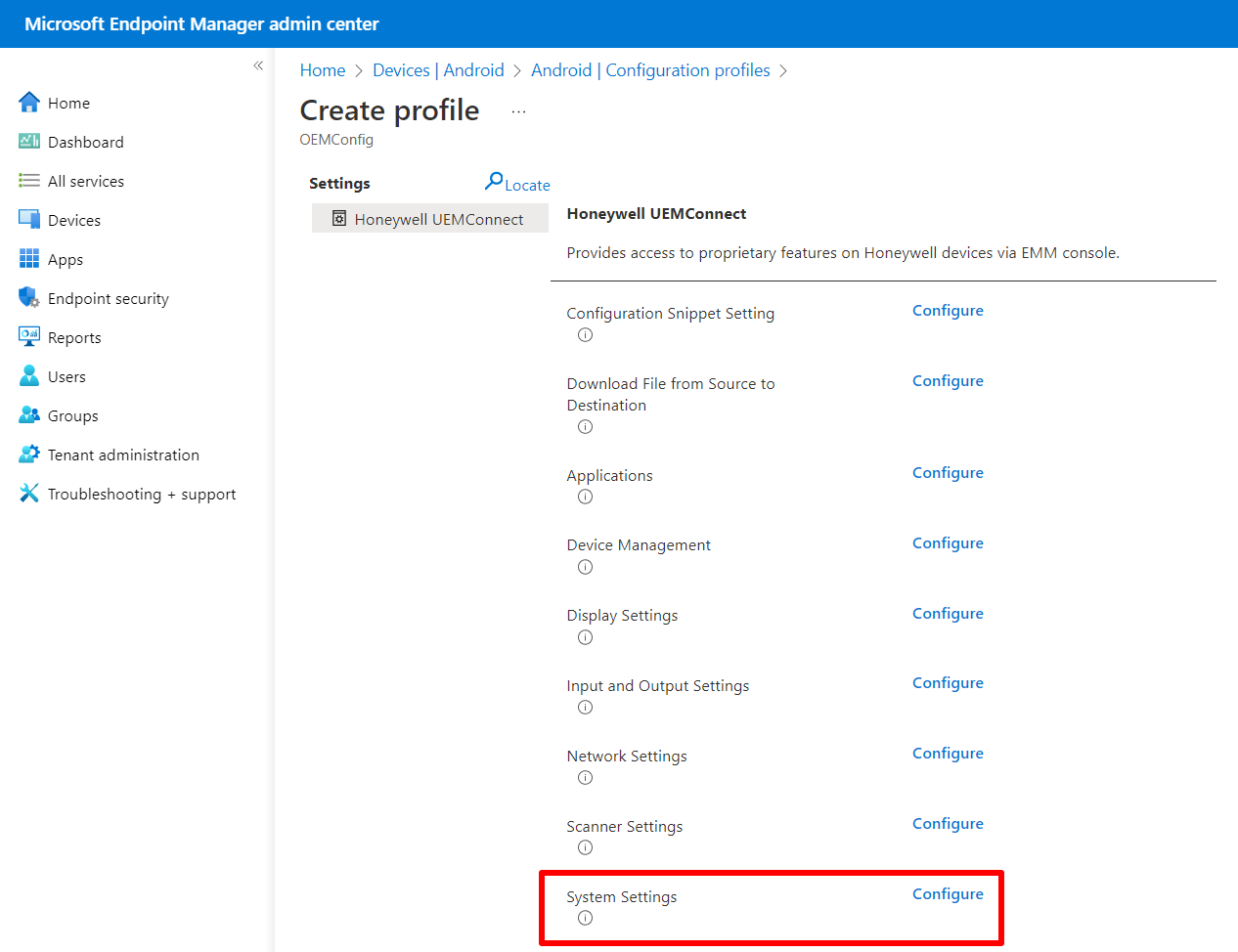Click Microsoft Endpoint Manager admin center title

[x=201, y=23]
